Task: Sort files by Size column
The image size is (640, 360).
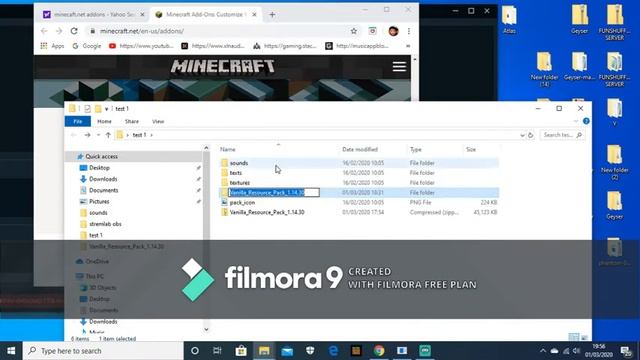Action: pyautogui.click(x=471, y=149)
